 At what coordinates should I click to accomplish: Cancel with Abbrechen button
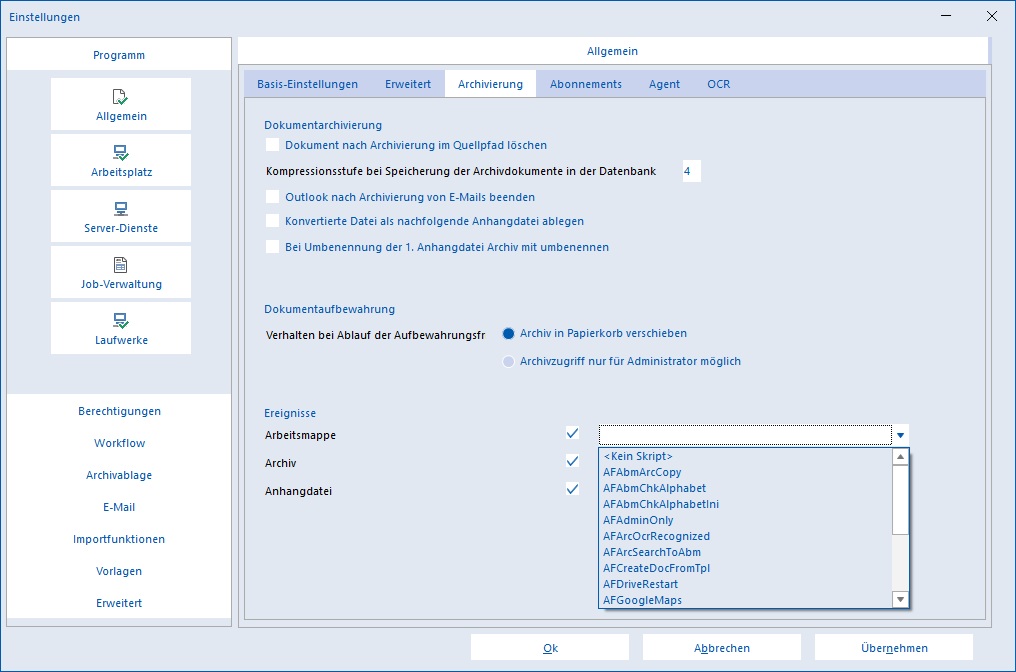click(722, 647)
